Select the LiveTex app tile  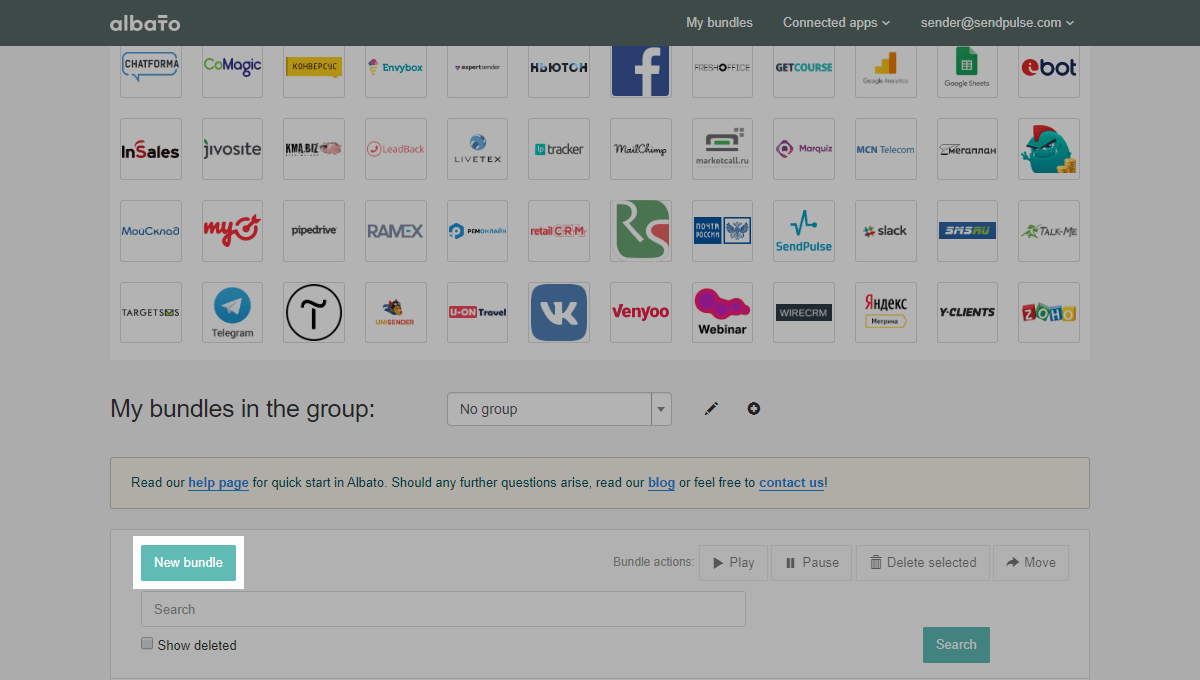[x=477, y=149]
